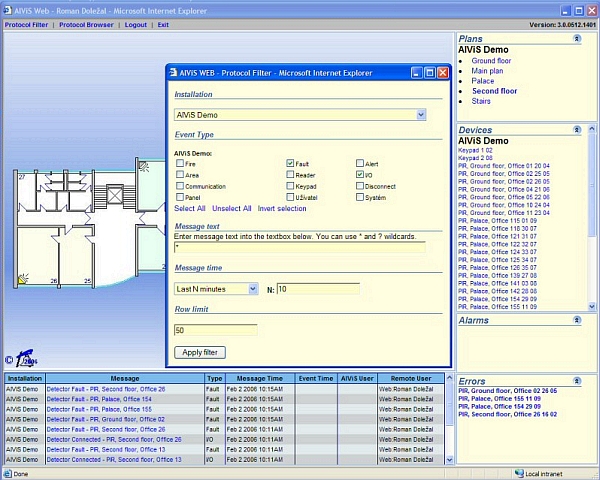Viewport: 600px width, 480px height.
Task: Click Exit in the top menu
Action: [163, 25]
